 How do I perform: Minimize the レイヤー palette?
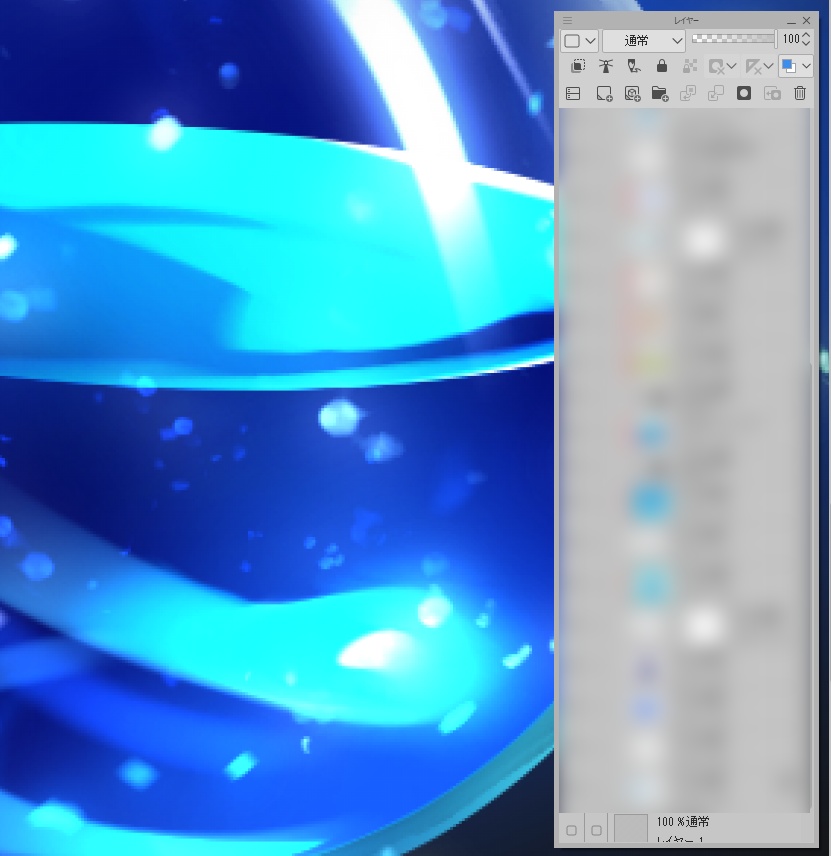tap(791, 21)
